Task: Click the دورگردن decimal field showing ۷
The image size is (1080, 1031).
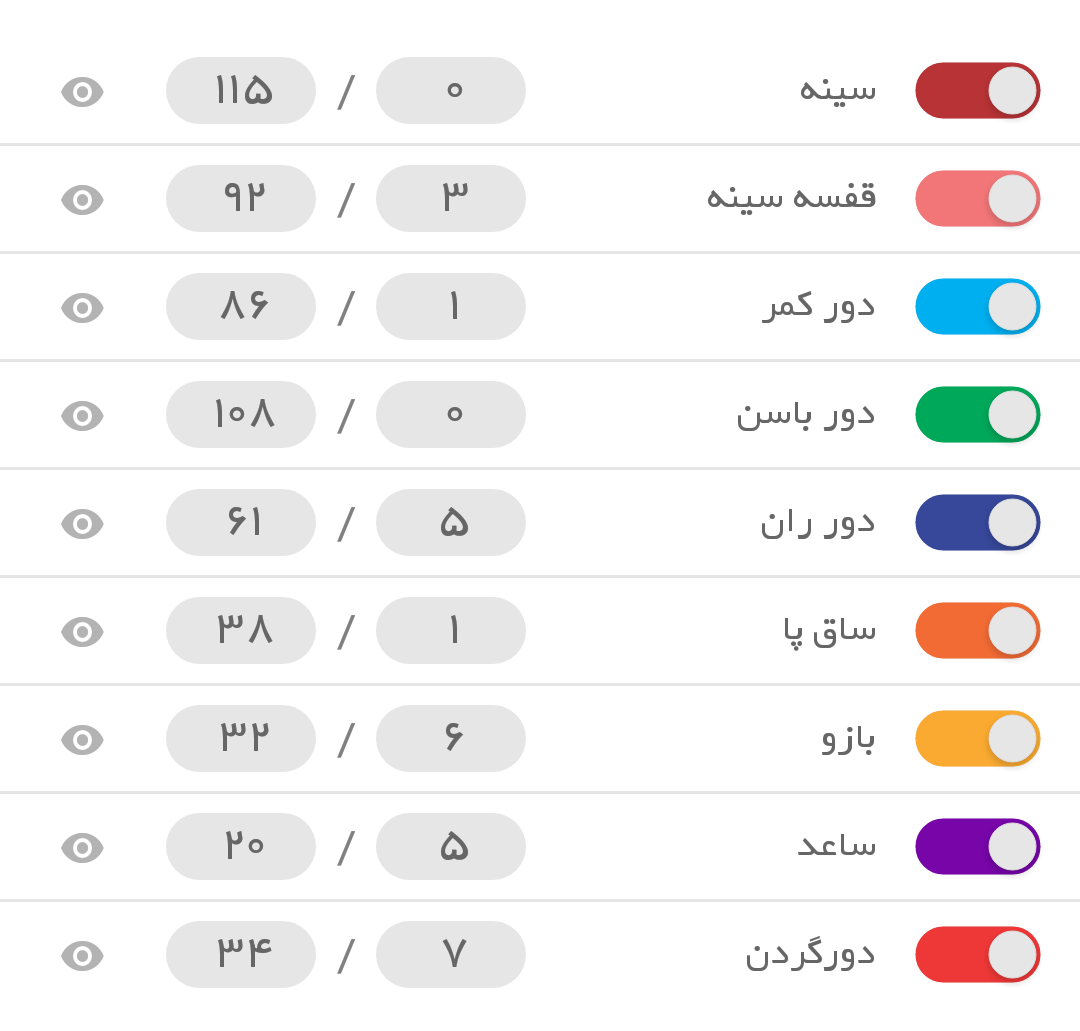Action: (x=451, y=955)
